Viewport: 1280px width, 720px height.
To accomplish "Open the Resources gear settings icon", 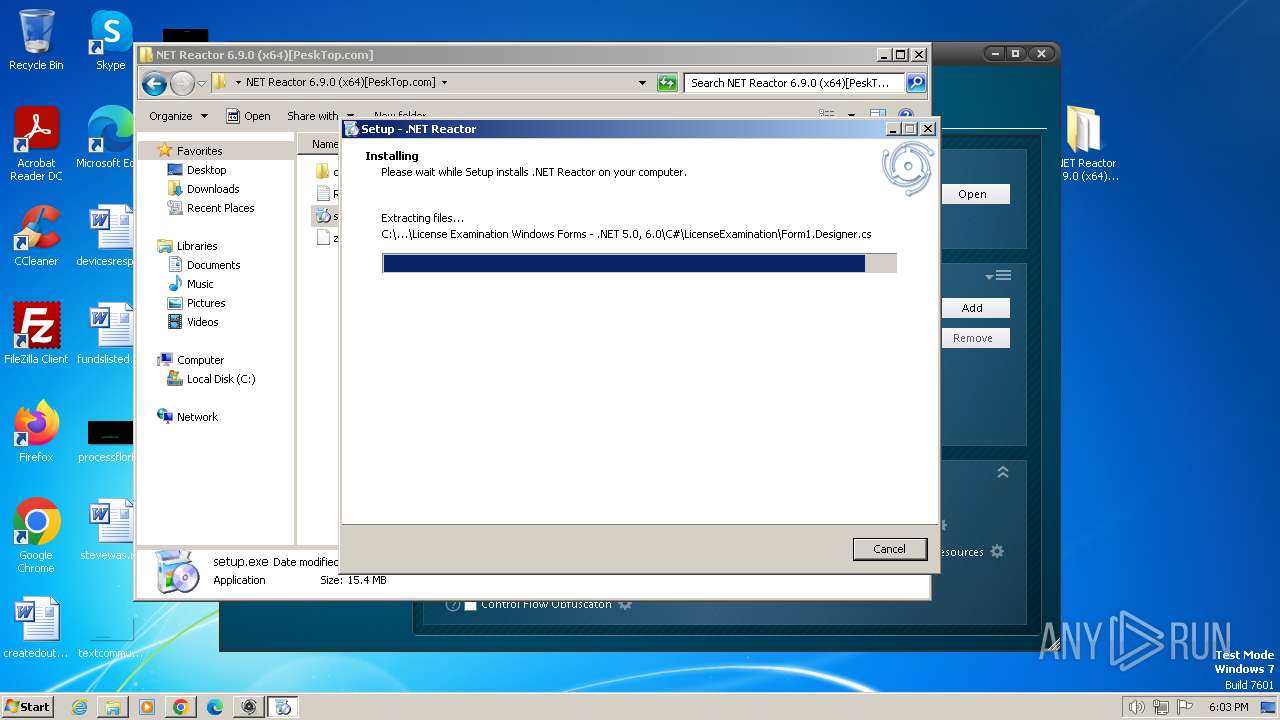I will coord(997,551).
